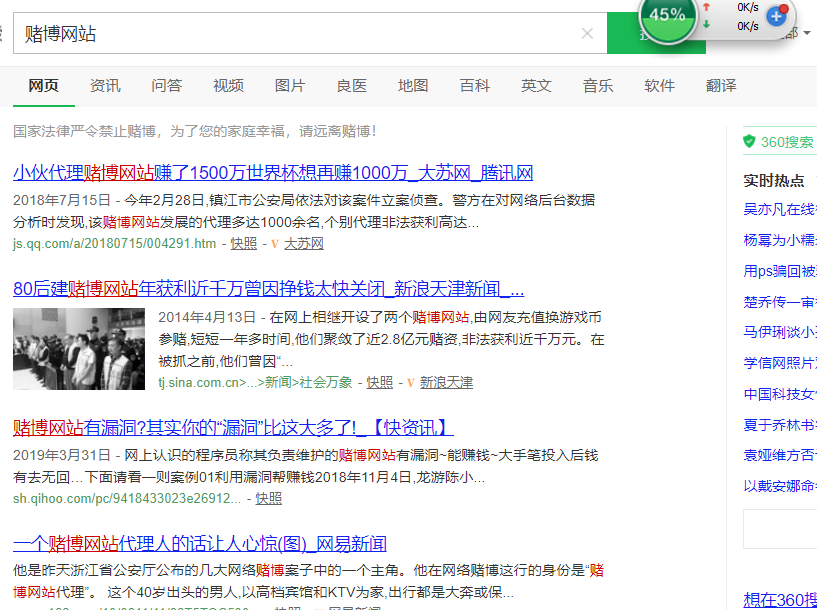Click the upload speed 0K/s indicator
Image resolution: width=817 pixels, height=610 pixels.
pos(748,7)
